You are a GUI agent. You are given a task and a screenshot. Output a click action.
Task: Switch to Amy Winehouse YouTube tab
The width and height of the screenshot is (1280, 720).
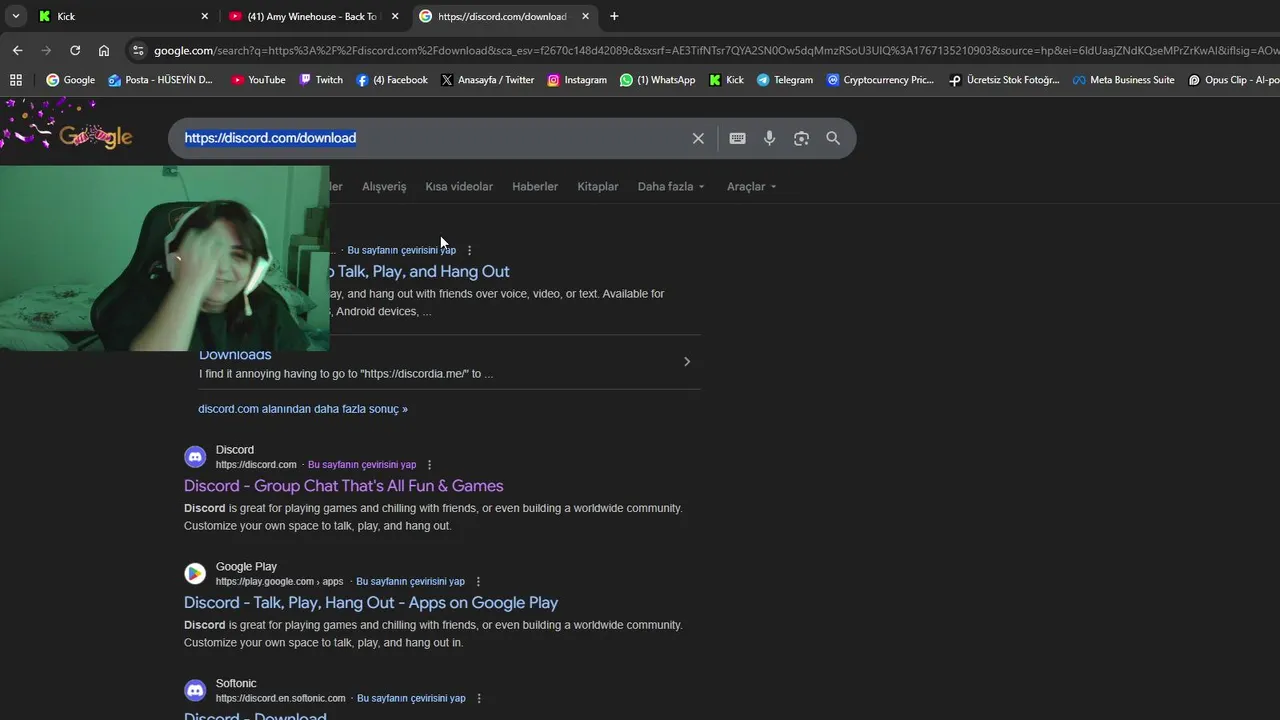coord(312,16)
